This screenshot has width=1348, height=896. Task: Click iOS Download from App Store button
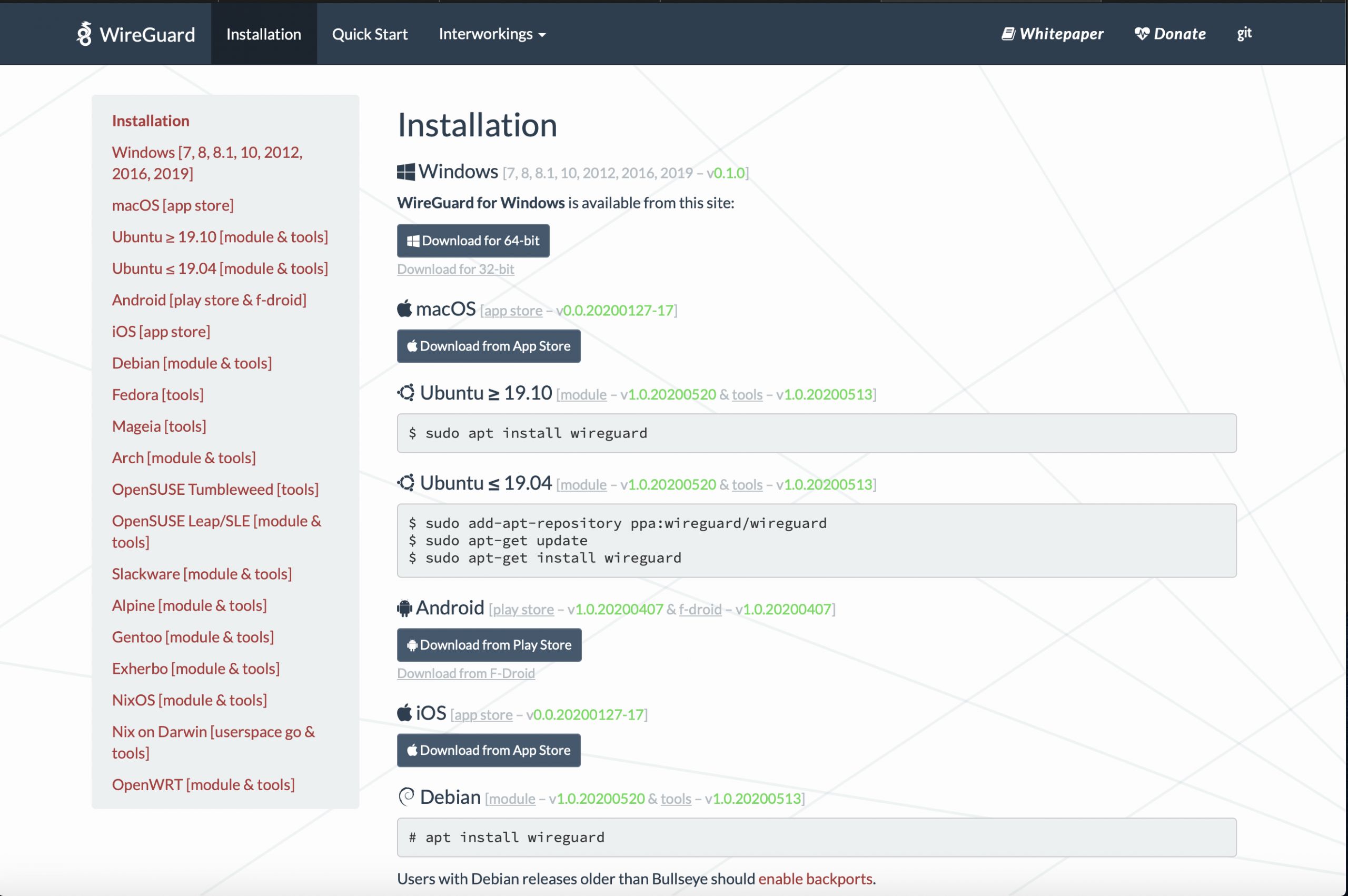[x=489, y=750]
